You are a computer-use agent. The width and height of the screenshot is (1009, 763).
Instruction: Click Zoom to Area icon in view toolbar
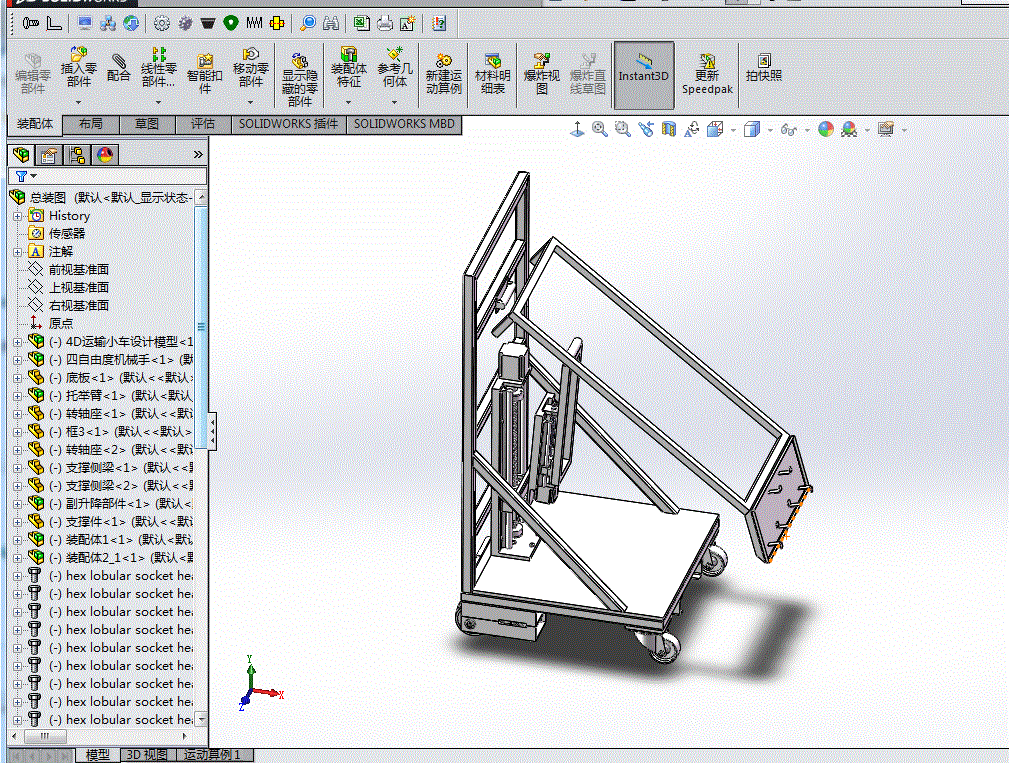click(x=622, y=129)
